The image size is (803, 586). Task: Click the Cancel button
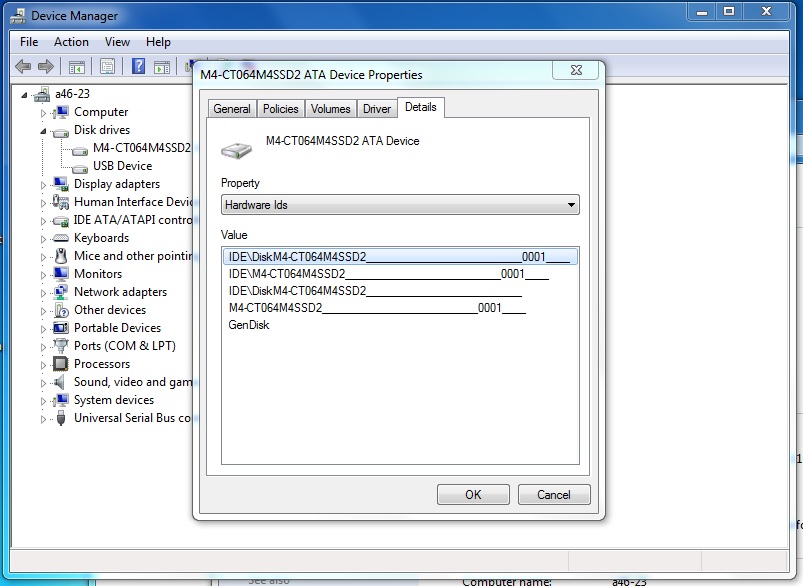pyautogui.click(x=554, y=494)
